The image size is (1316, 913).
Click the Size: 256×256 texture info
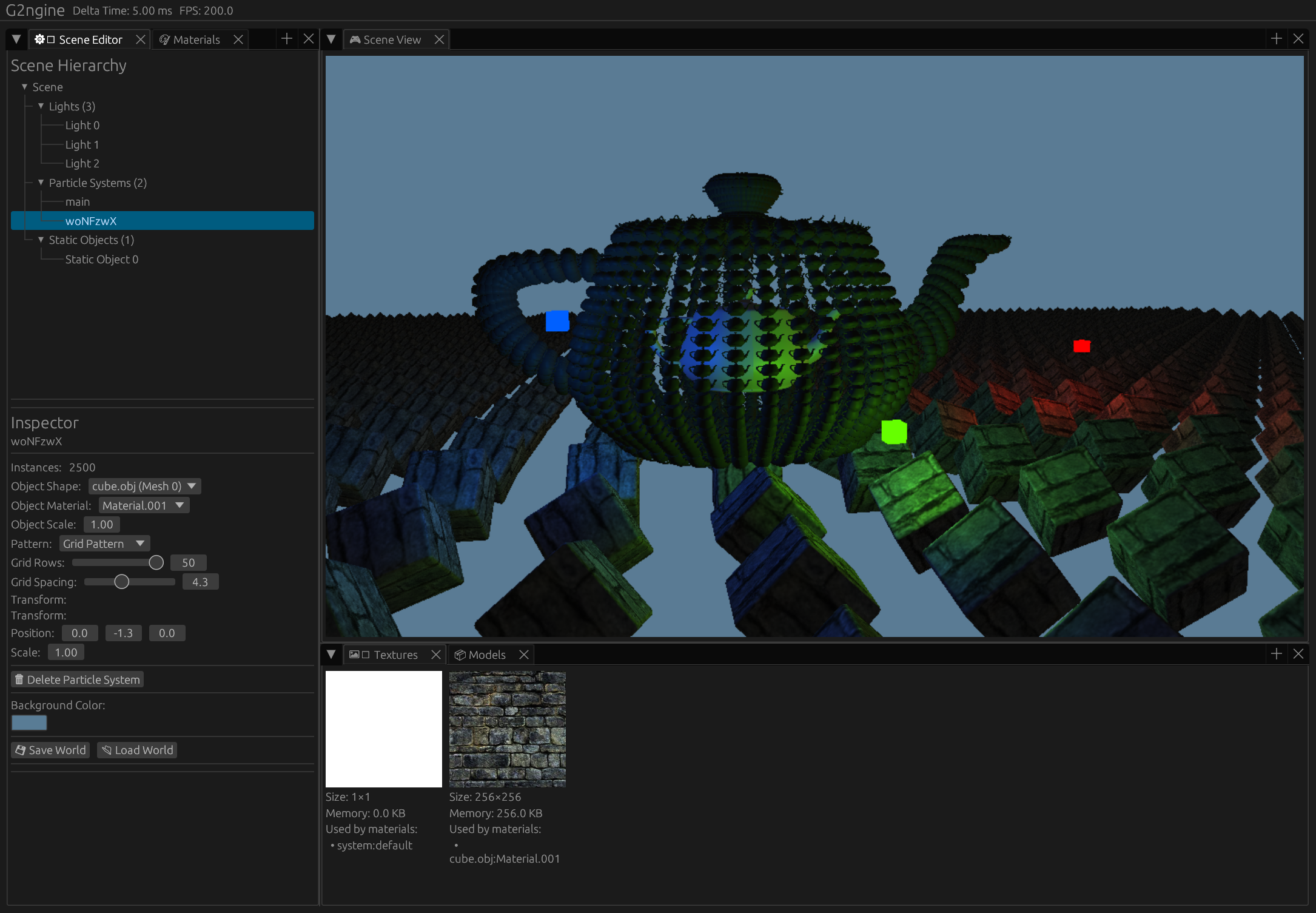[x=485, y=797]
